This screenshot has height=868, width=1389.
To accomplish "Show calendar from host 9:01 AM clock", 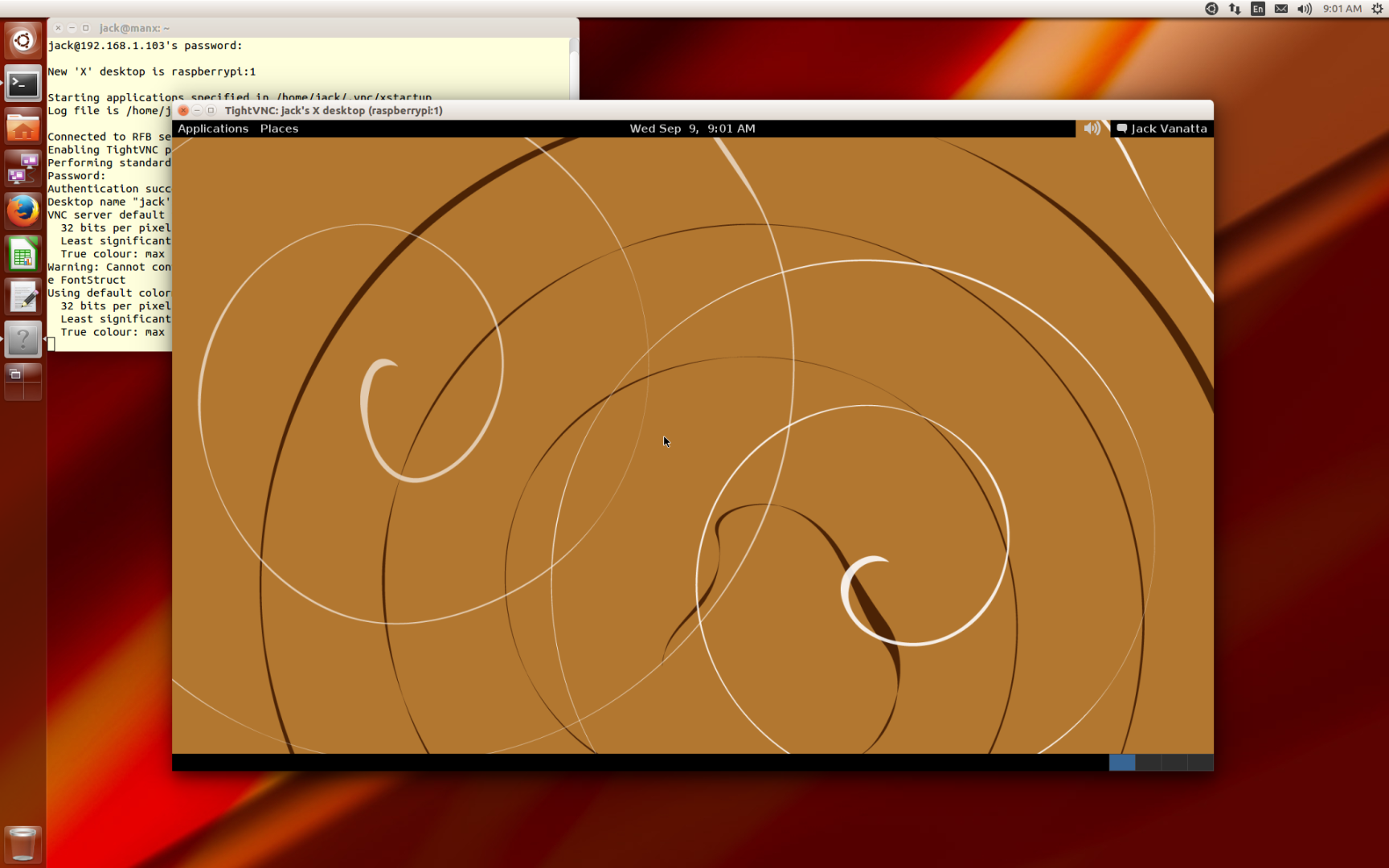I will click(x=1342, y=9).
